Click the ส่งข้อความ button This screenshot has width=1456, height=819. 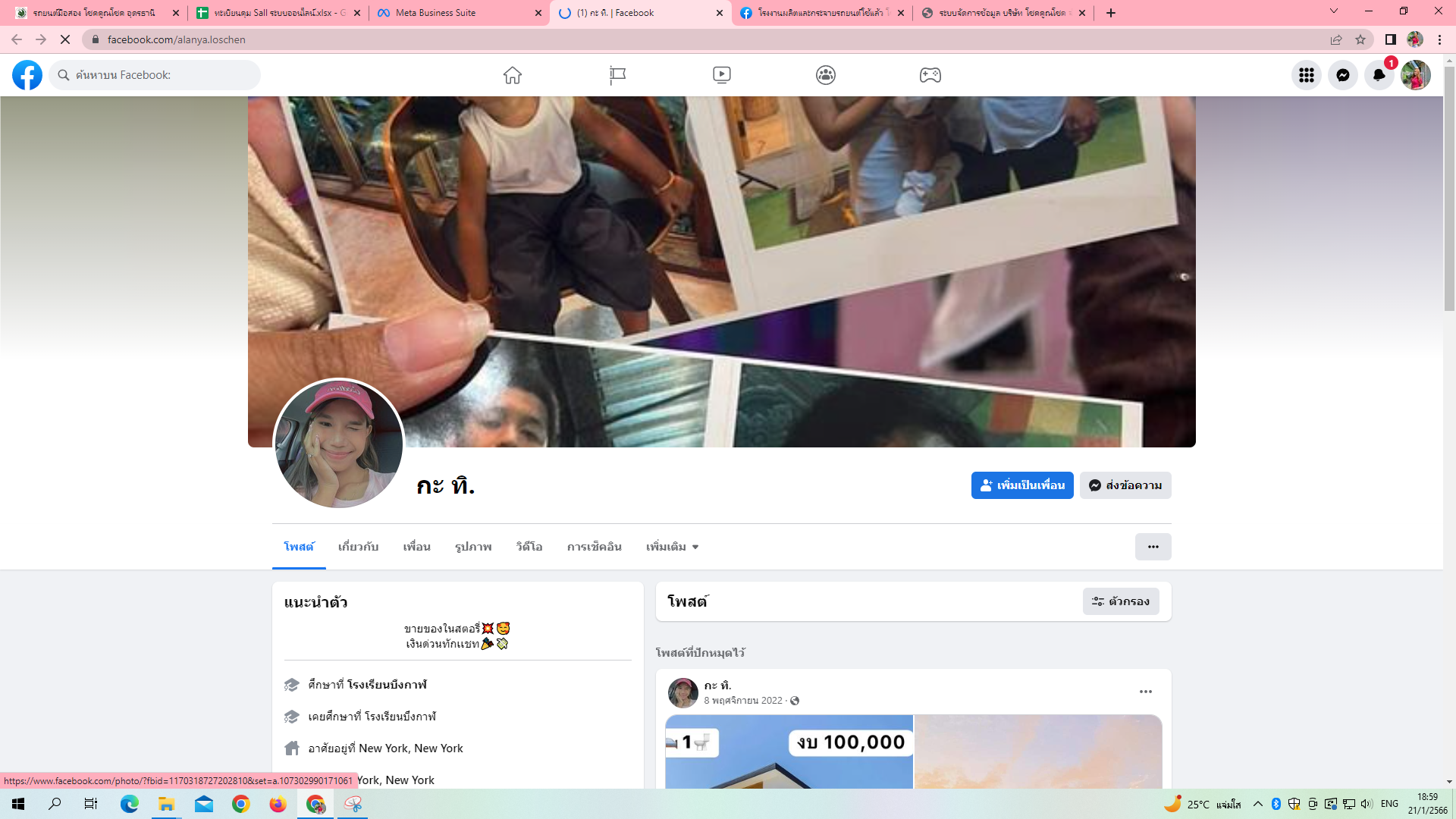coord(1125,485)
